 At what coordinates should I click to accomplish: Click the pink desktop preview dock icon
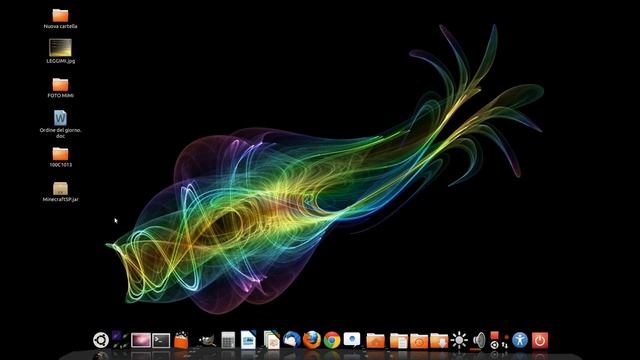tap(141, 340)
